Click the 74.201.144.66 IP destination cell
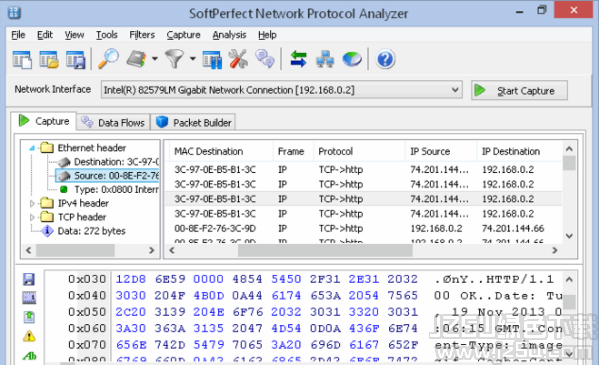 [x=513, y=229]
